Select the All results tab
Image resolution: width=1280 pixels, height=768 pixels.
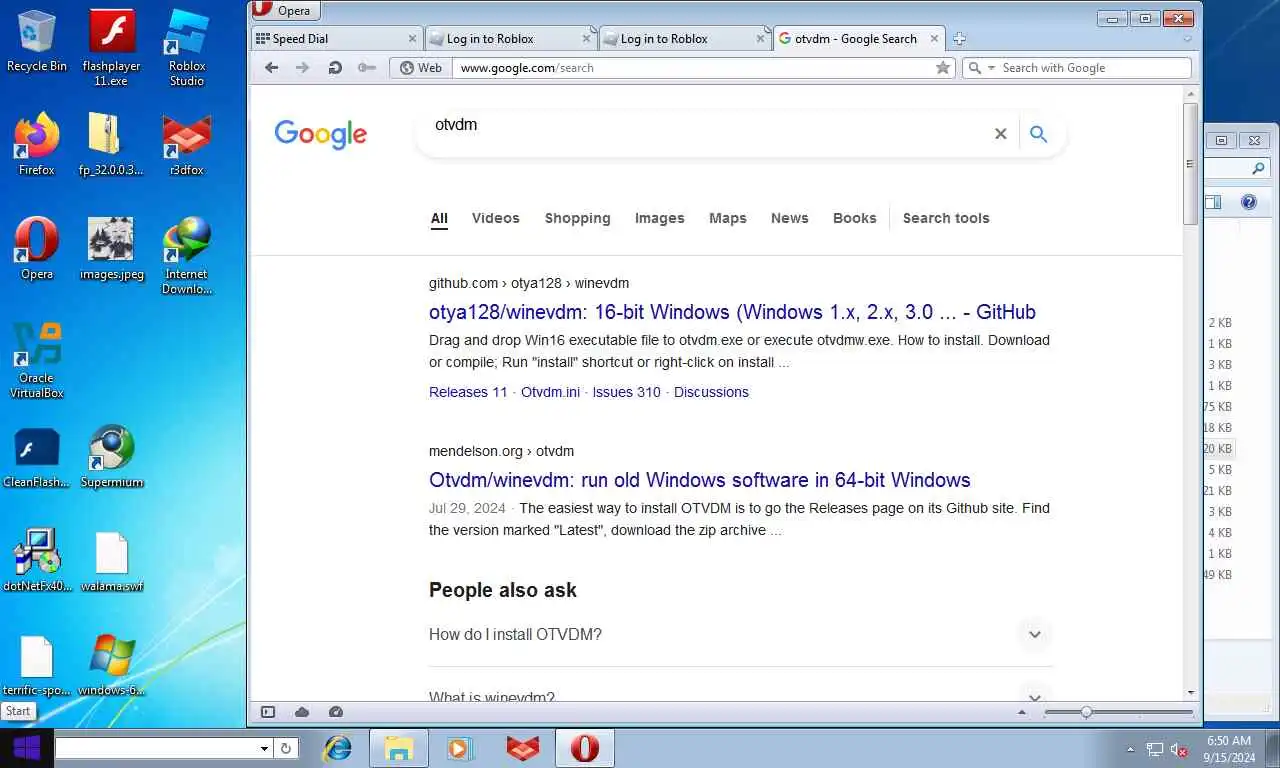click(x=439, y=218)
